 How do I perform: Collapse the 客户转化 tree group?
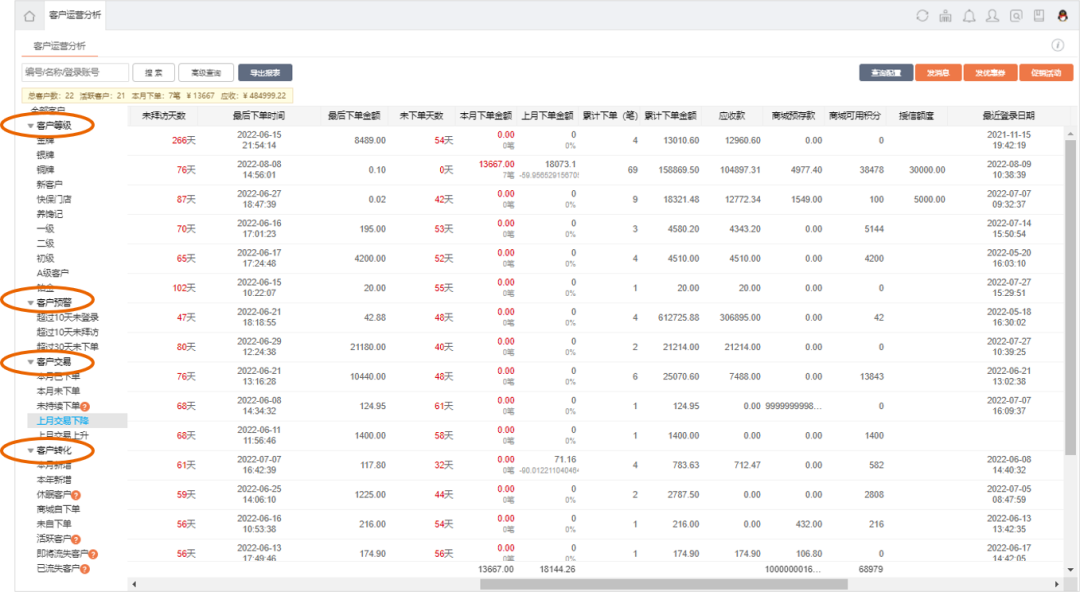coord(31,451)
